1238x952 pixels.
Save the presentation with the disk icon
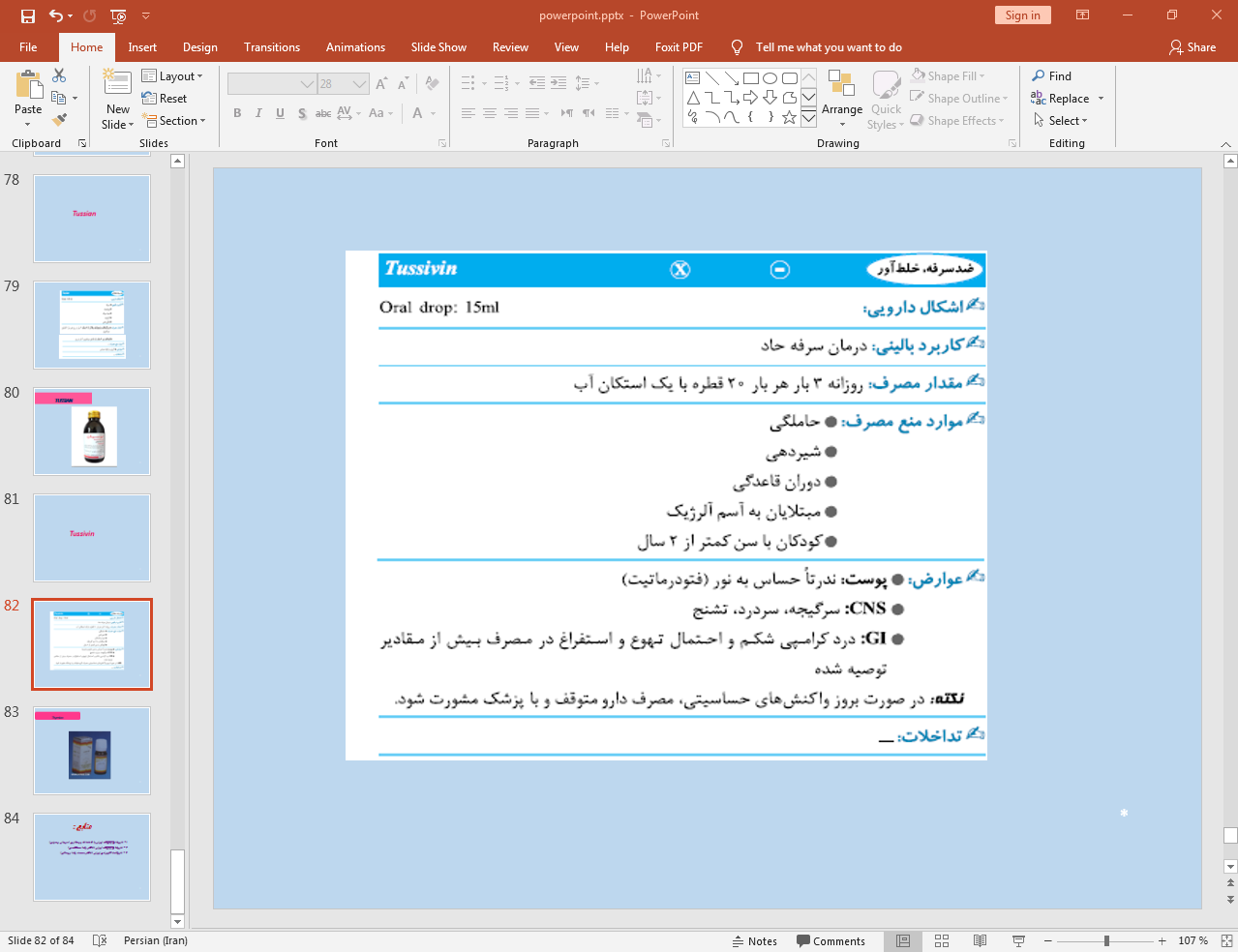coord(27,15)
